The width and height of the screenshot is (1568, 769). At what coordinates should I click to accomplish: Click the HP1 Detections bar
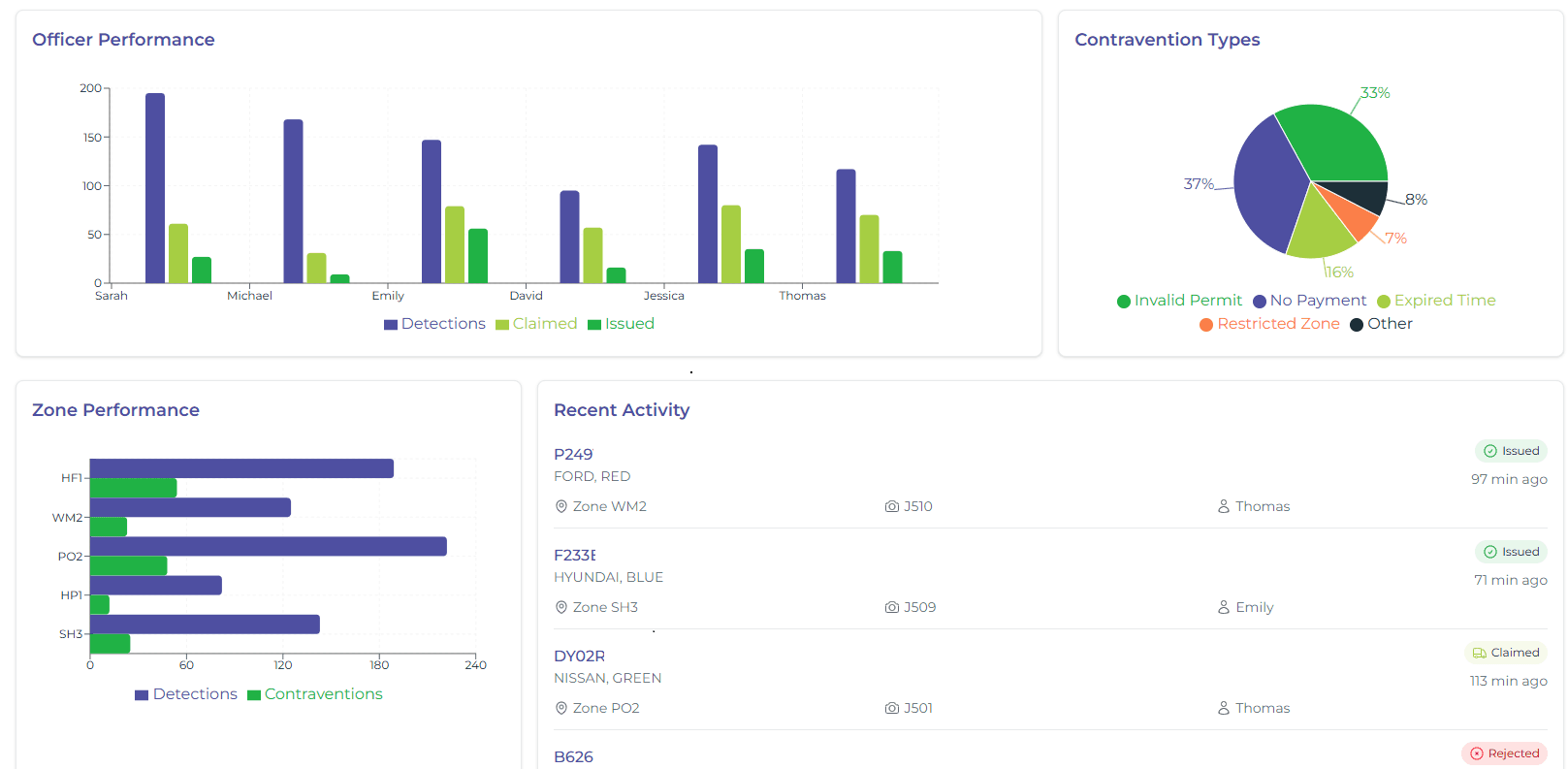[x=156, y=585]
